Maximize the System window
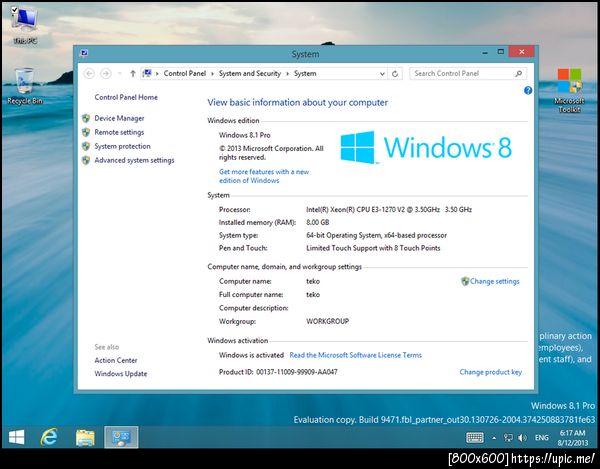This screenshot has width=600, height=469. (501, 52)
